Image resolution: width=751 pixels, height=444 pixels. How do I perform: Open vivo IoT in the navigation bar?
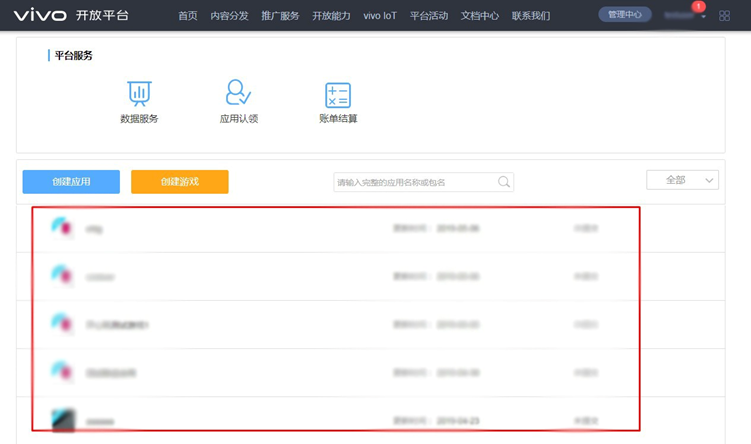pos(380,16)
